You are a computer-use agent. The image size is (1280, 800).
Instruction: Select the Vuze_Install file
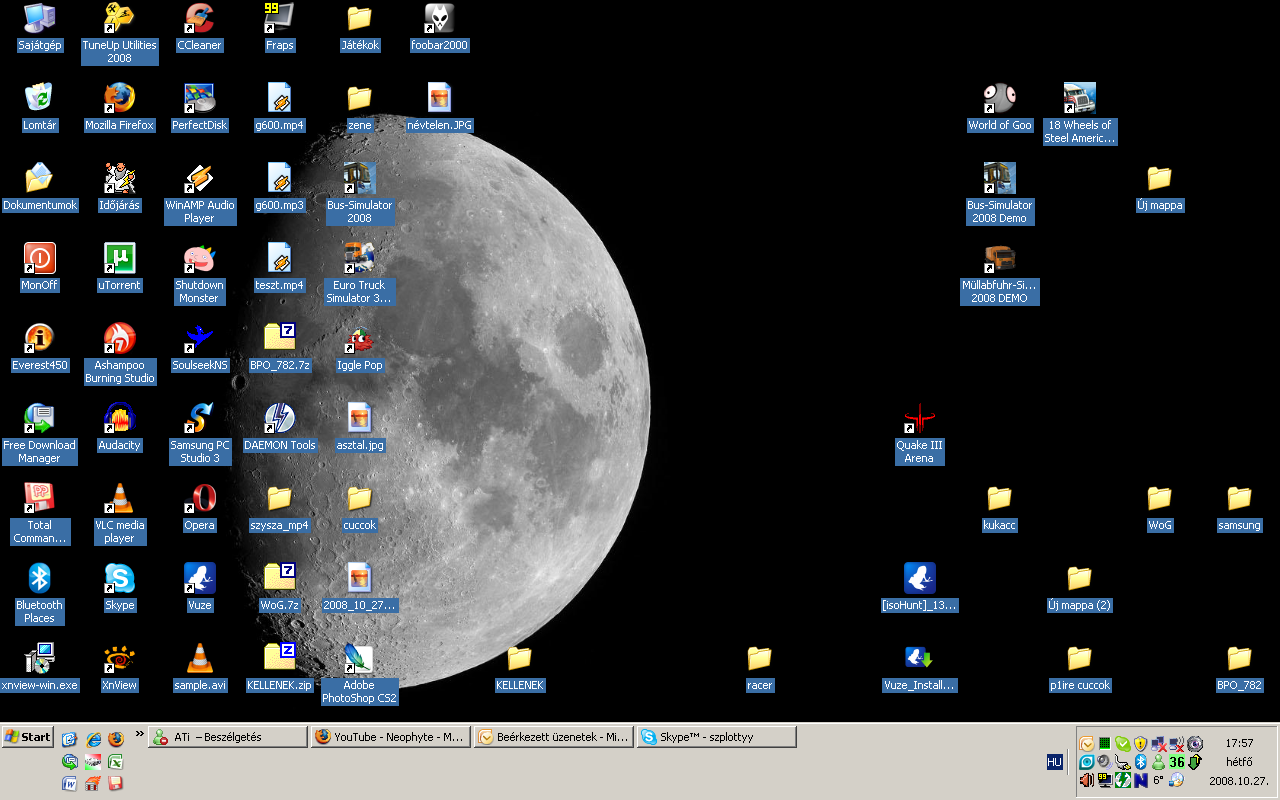[919, 668]
